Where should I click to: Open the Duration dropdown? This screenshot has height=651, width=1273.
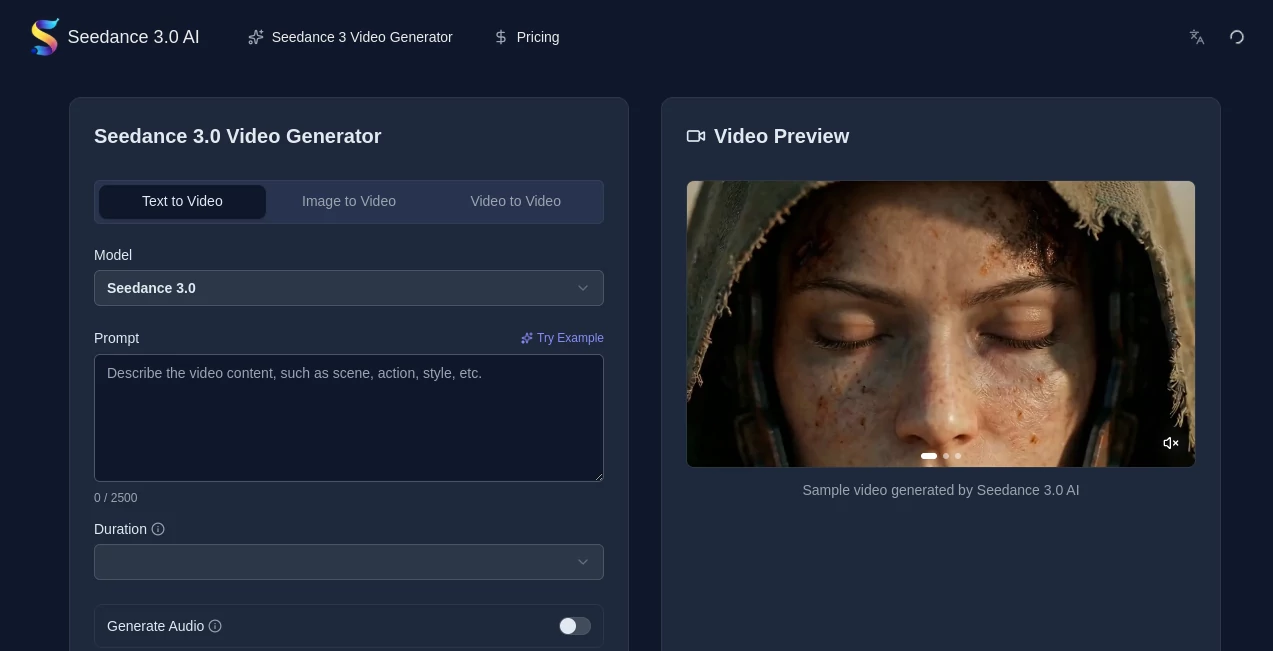pos(349,562)
